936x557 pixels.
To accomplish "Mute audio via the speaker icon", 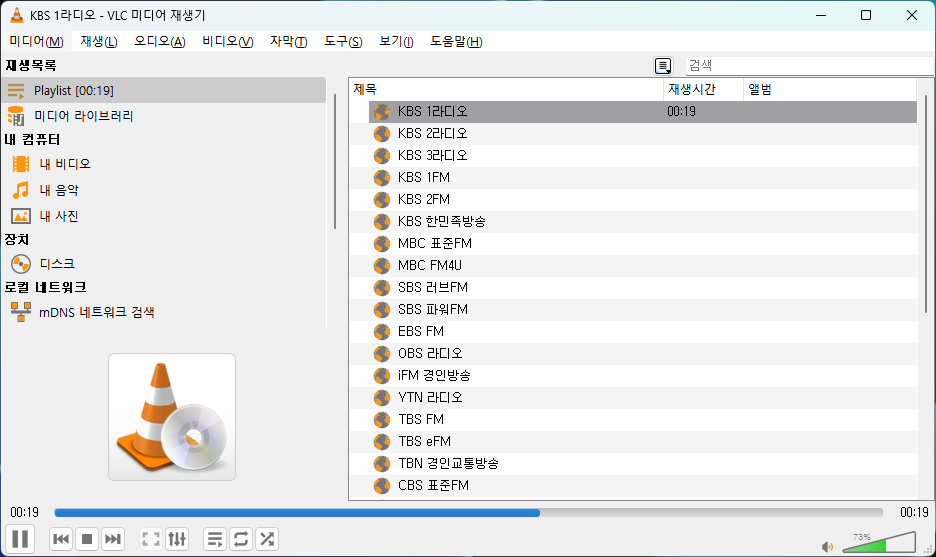I will [827, 546].
